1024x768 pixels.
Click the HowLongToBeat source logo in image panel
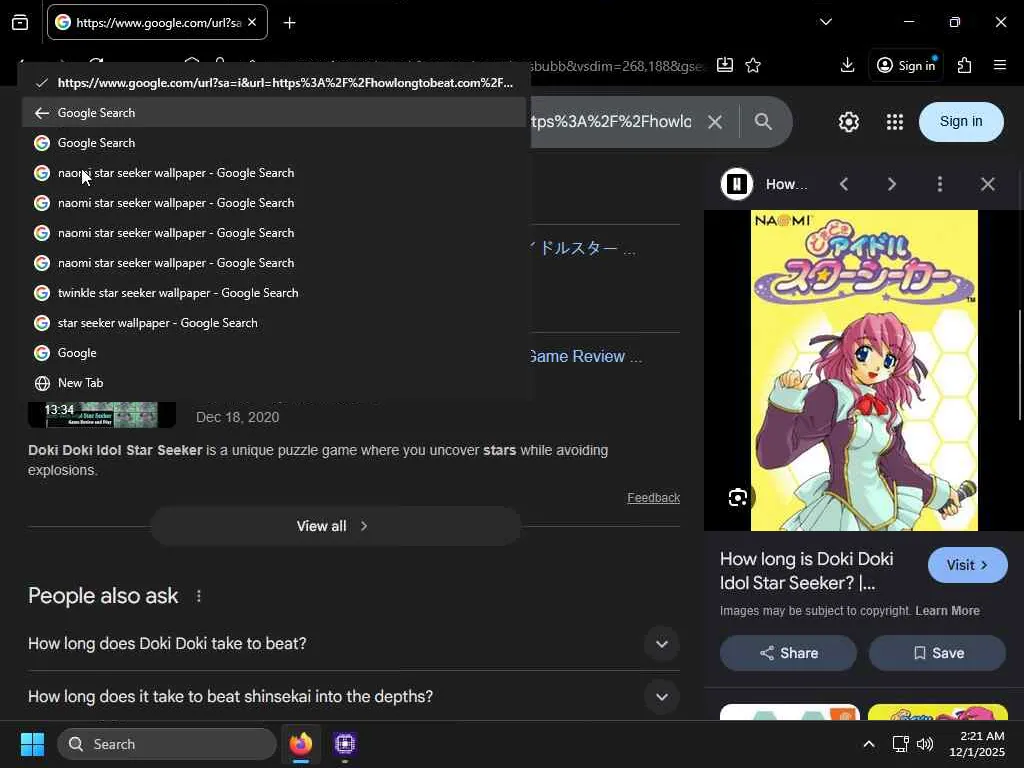[737, 184]
